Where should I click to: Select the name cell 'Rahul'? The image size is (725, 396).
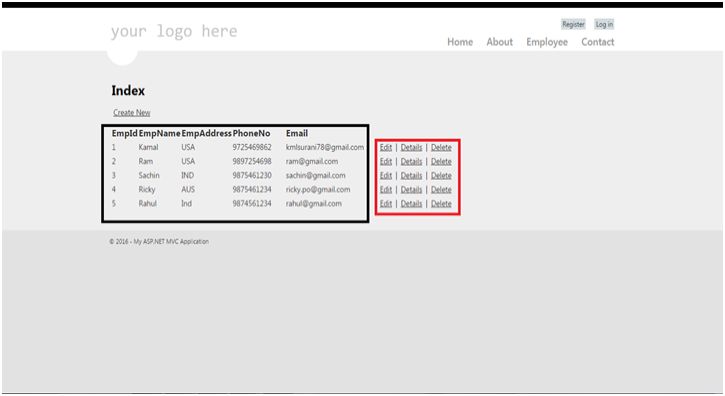coord(147,203)
